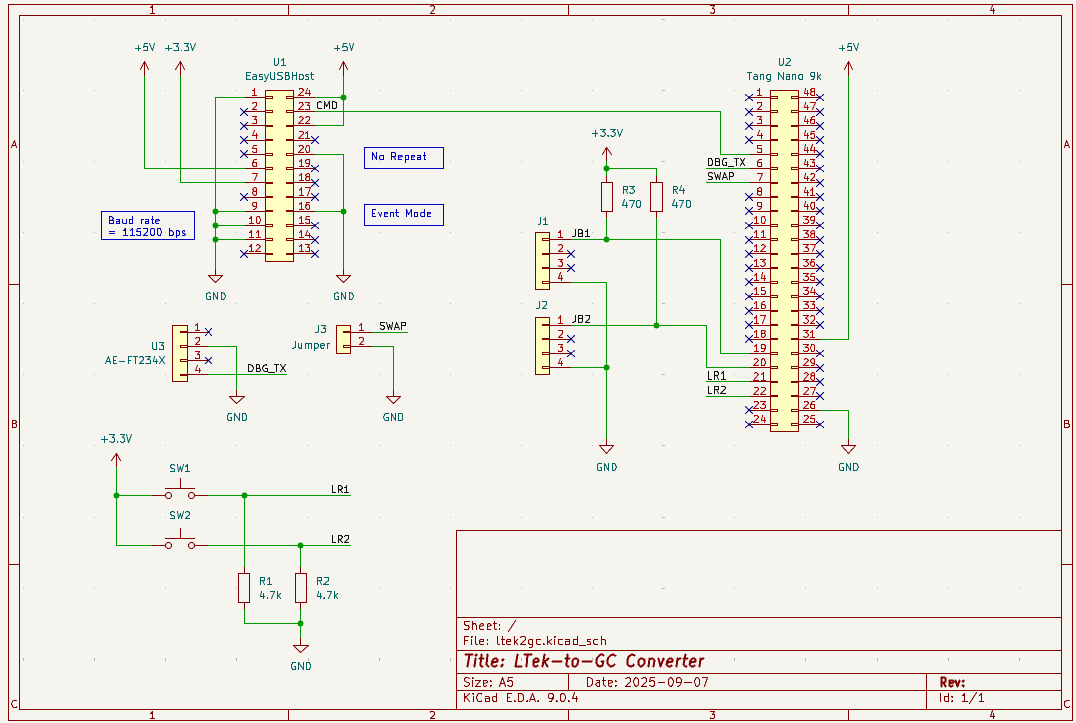
Task: Select the U1 EasyUSBHost component body
Action: (279, 176)
